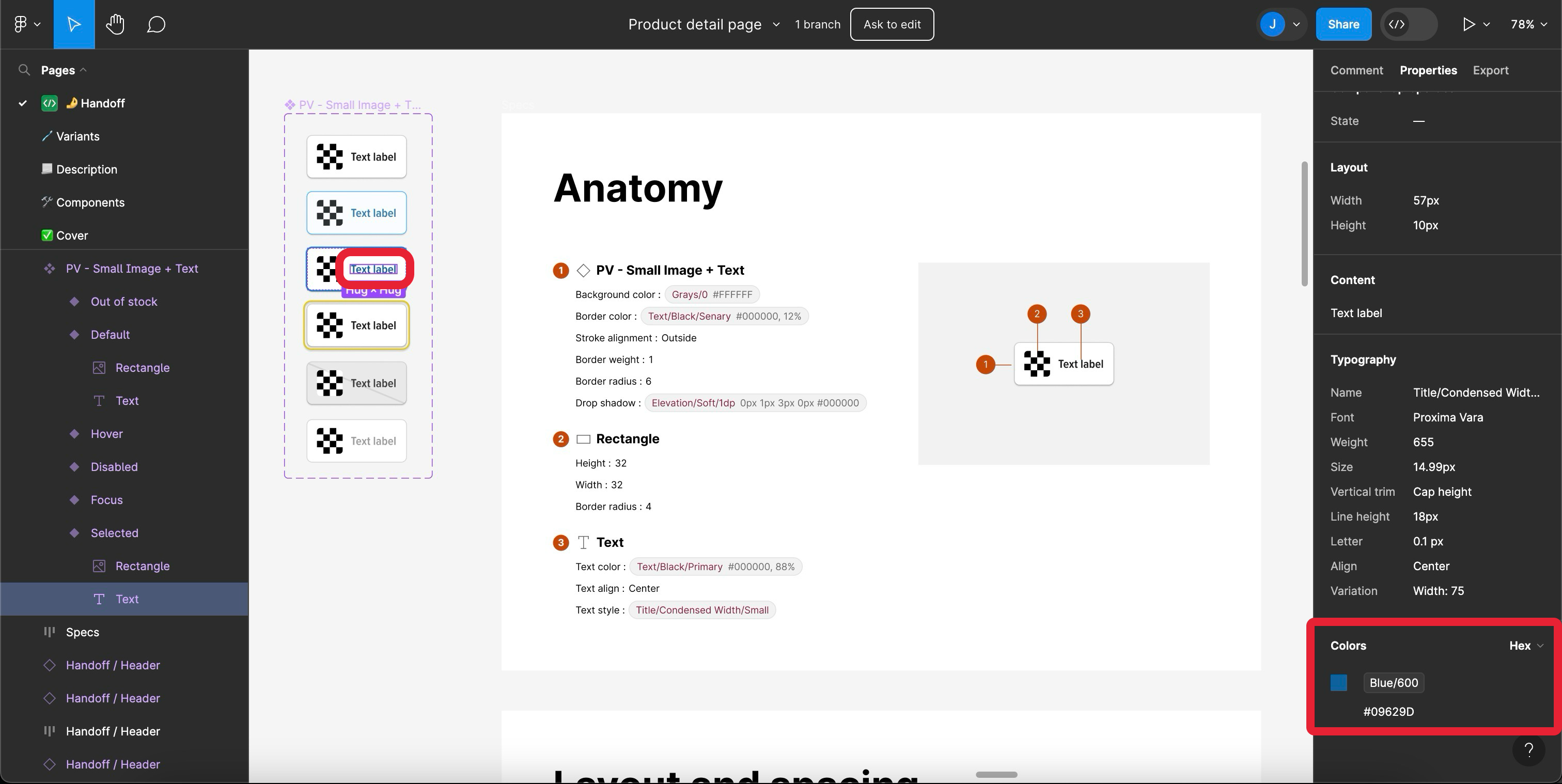
Task: Click the Blue/600 color swatch
Action: [x=1339, y=683]
